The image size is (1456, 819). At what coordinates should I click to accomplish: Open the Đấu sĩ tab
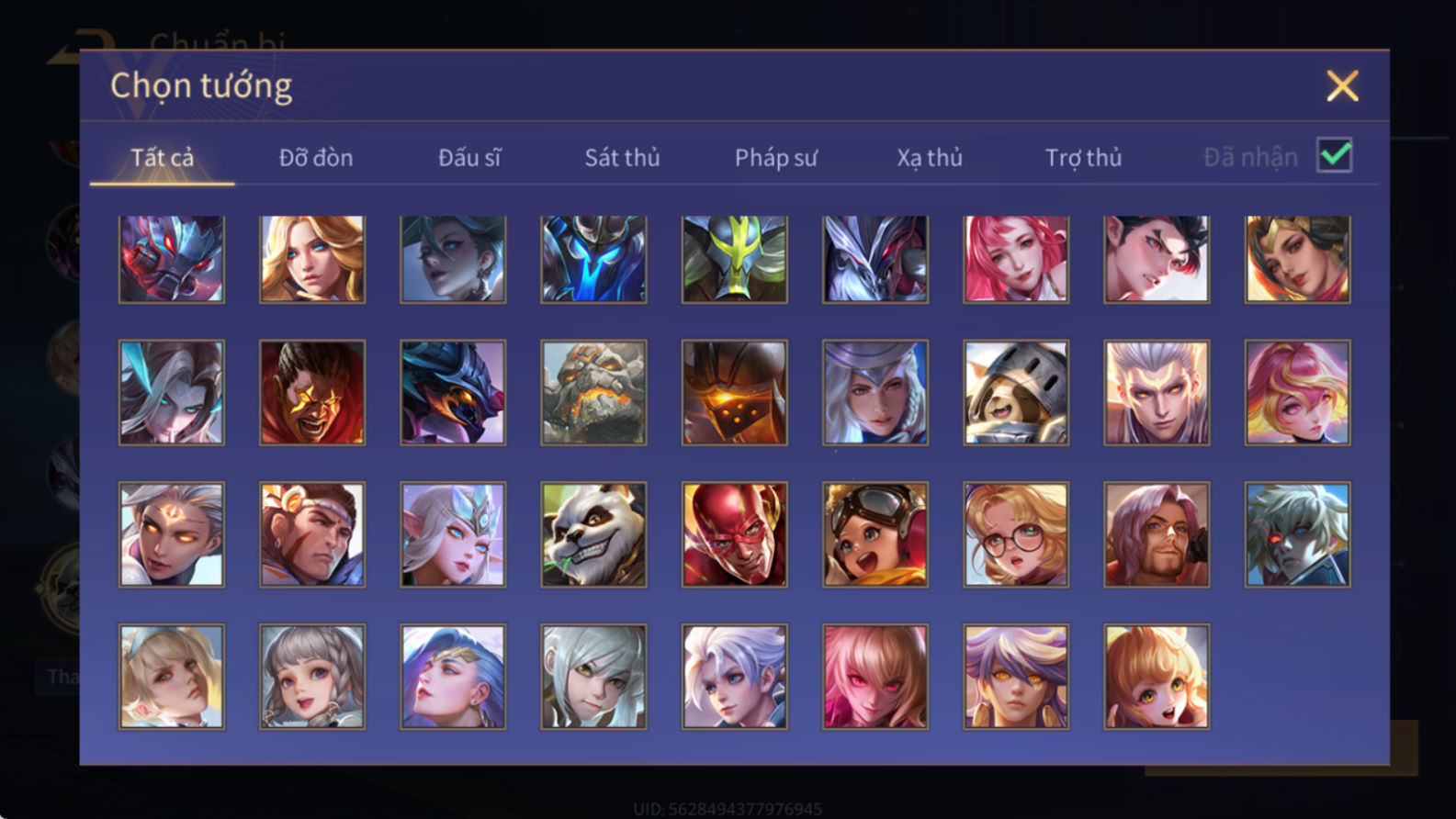click(469, 158)
